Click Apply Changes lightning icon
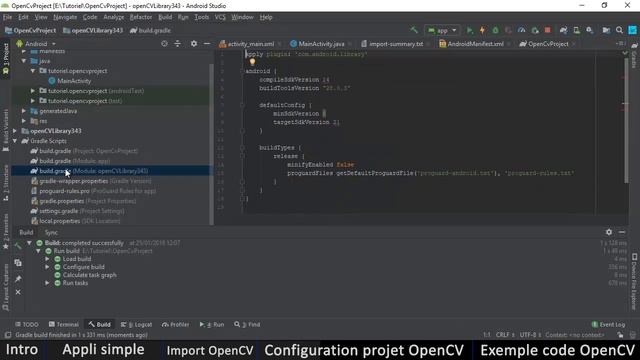640x360 pixels. coord(482,30)
